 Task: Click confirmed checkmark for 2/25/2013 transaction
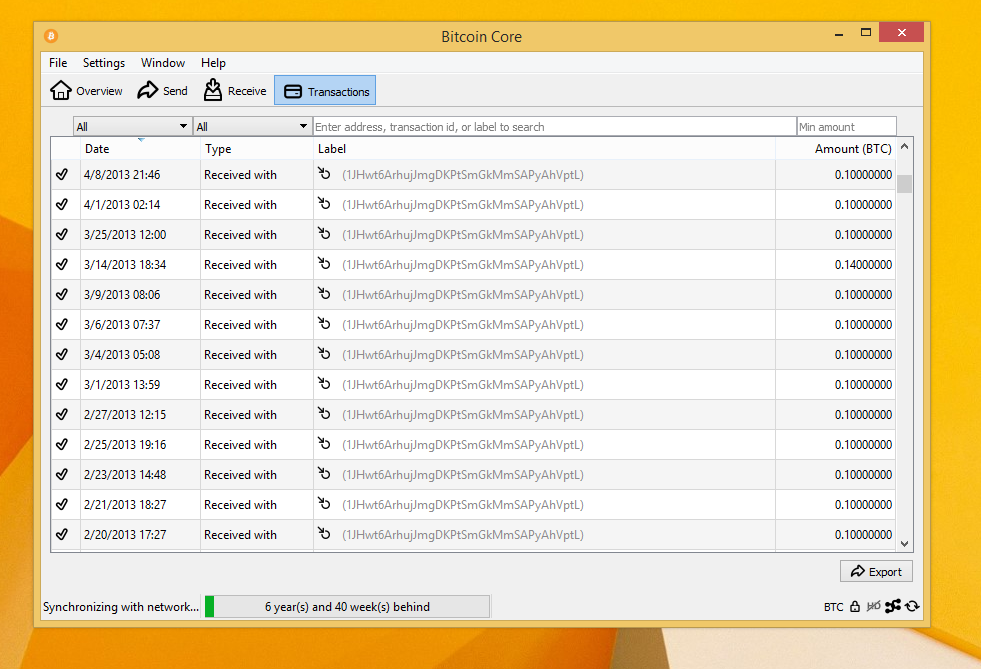(62, 444)
